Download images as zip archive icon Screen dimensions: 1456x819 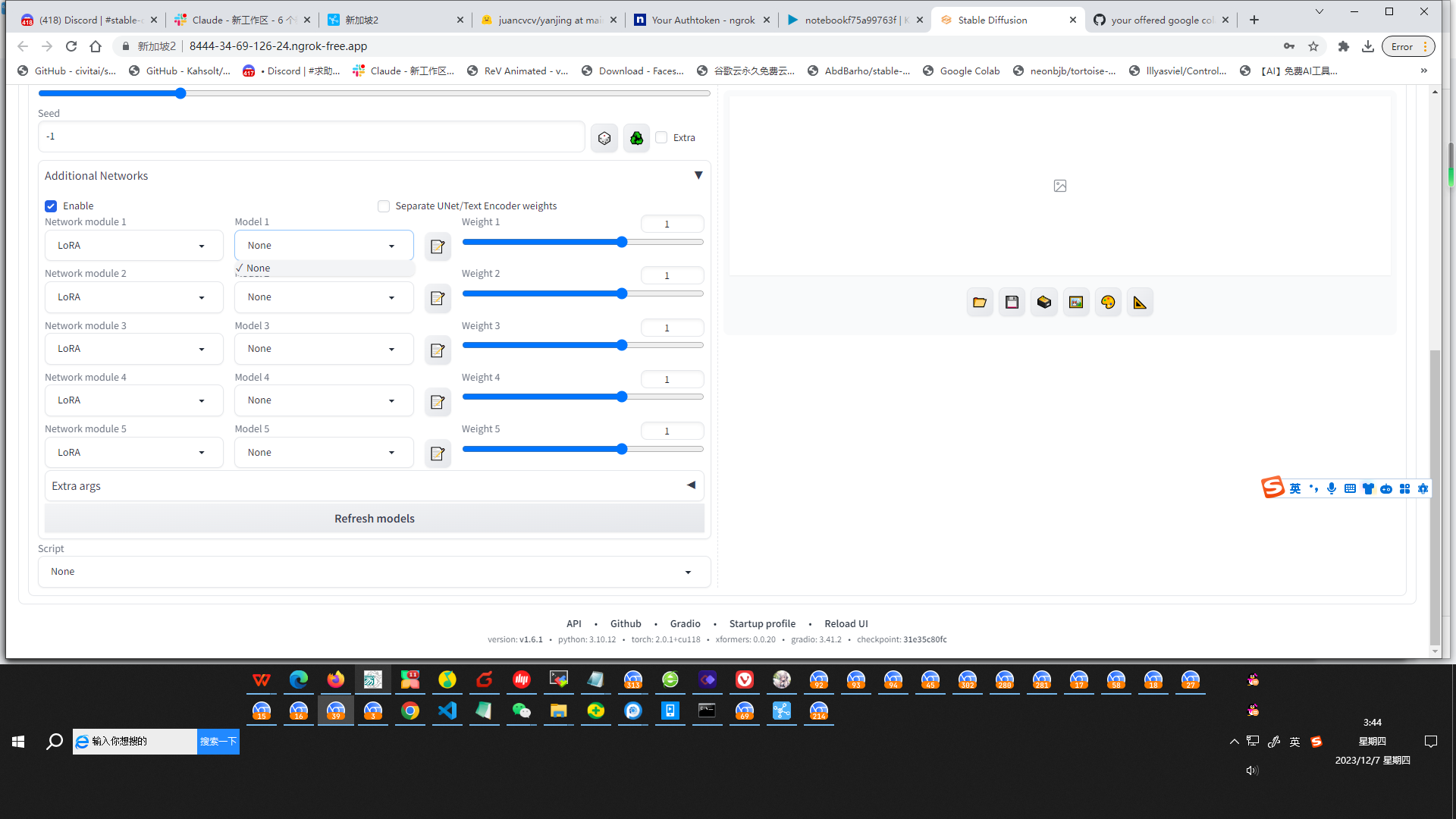[1043, 301]
